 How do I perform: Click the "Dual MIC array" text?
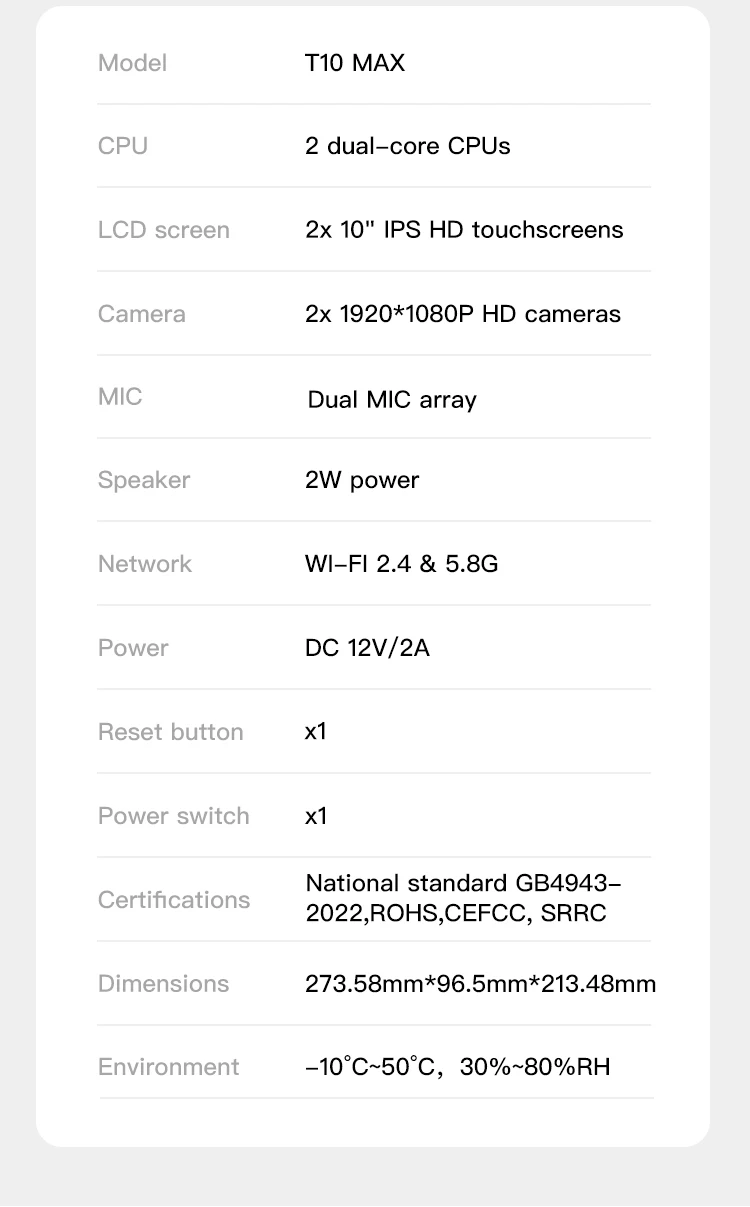click(x=392, y=400)
